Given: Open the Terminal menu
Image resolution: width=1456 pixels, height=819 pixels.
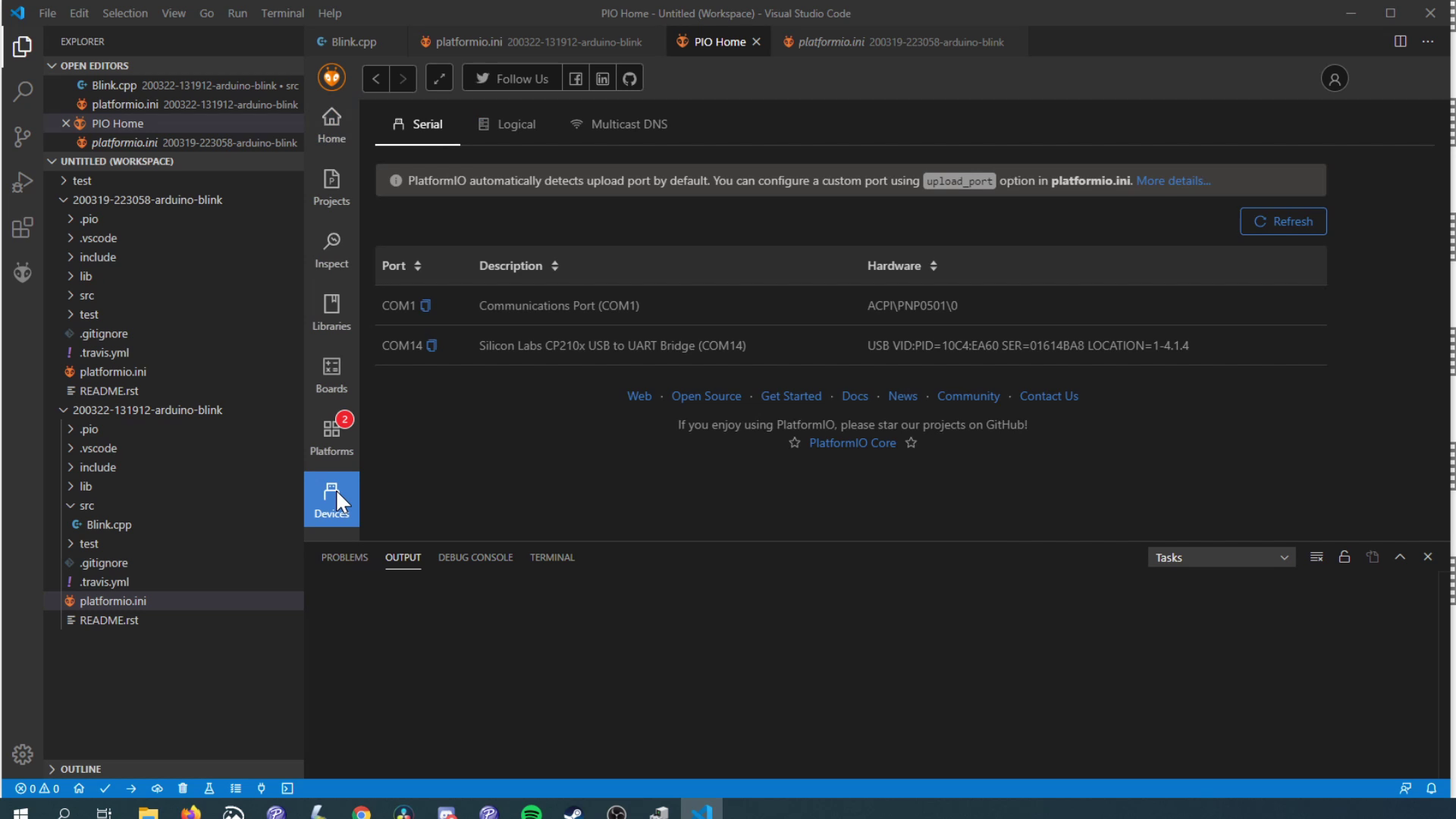Looking at the screenshot, I should (x=282, y=13).
